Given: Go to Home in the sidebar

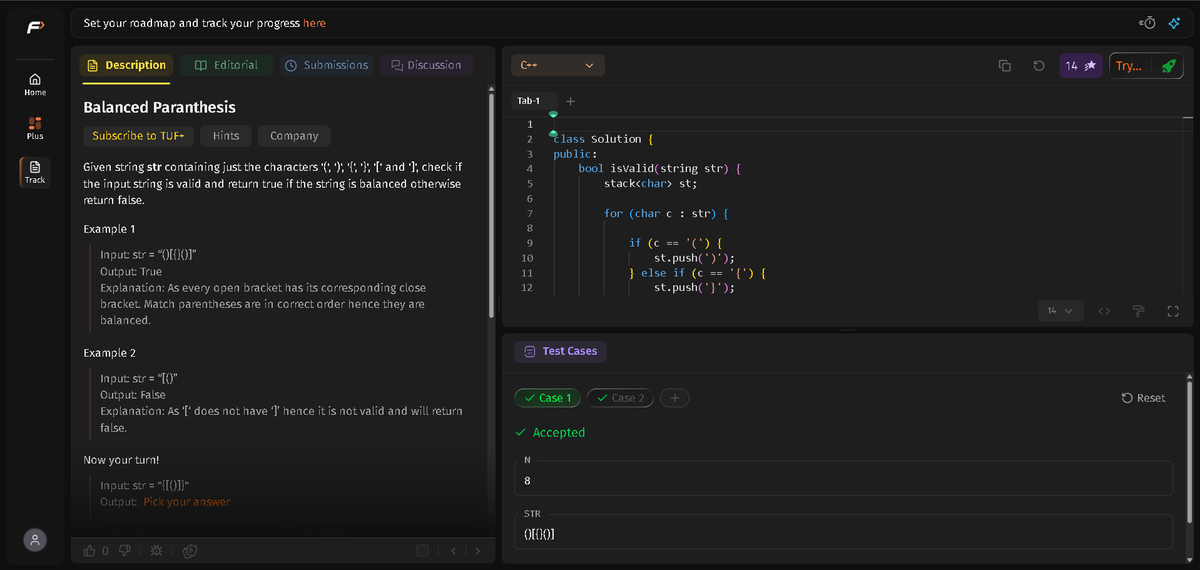Looking at the screenshot, I should pyautogui.click(x=35, y=84).
